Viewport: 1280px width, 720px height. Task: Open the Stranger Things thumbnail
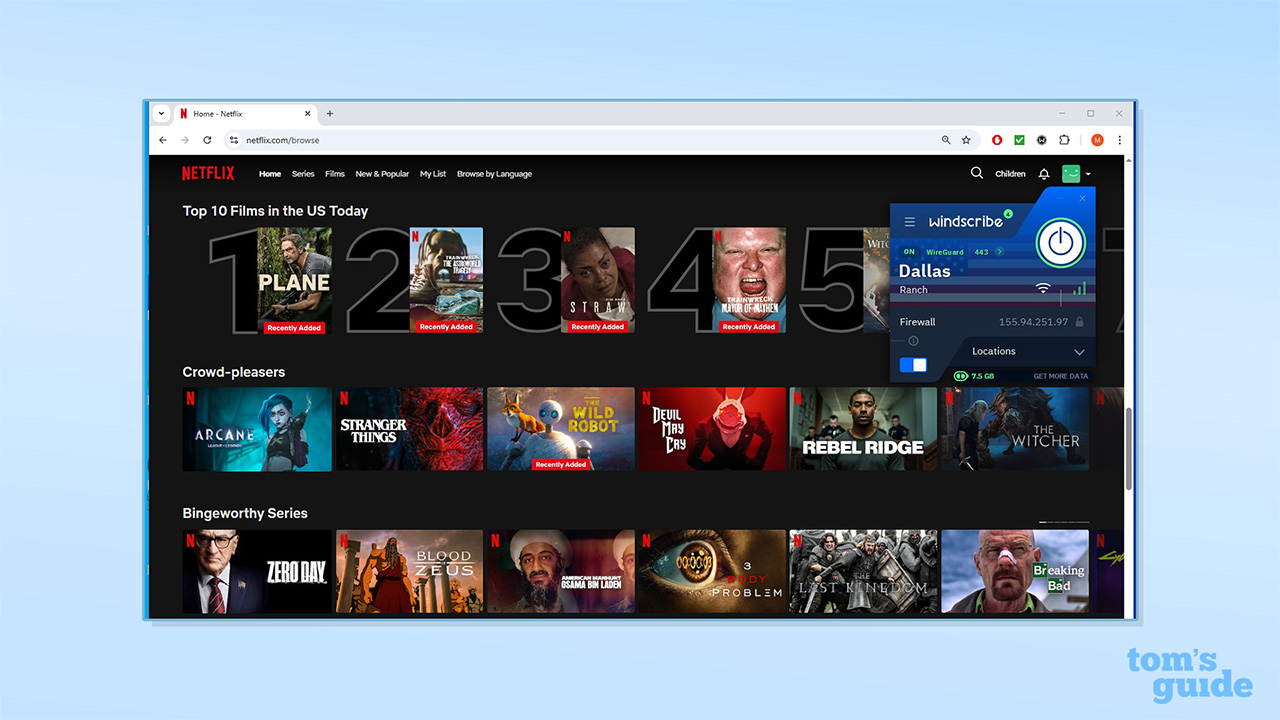409,429
